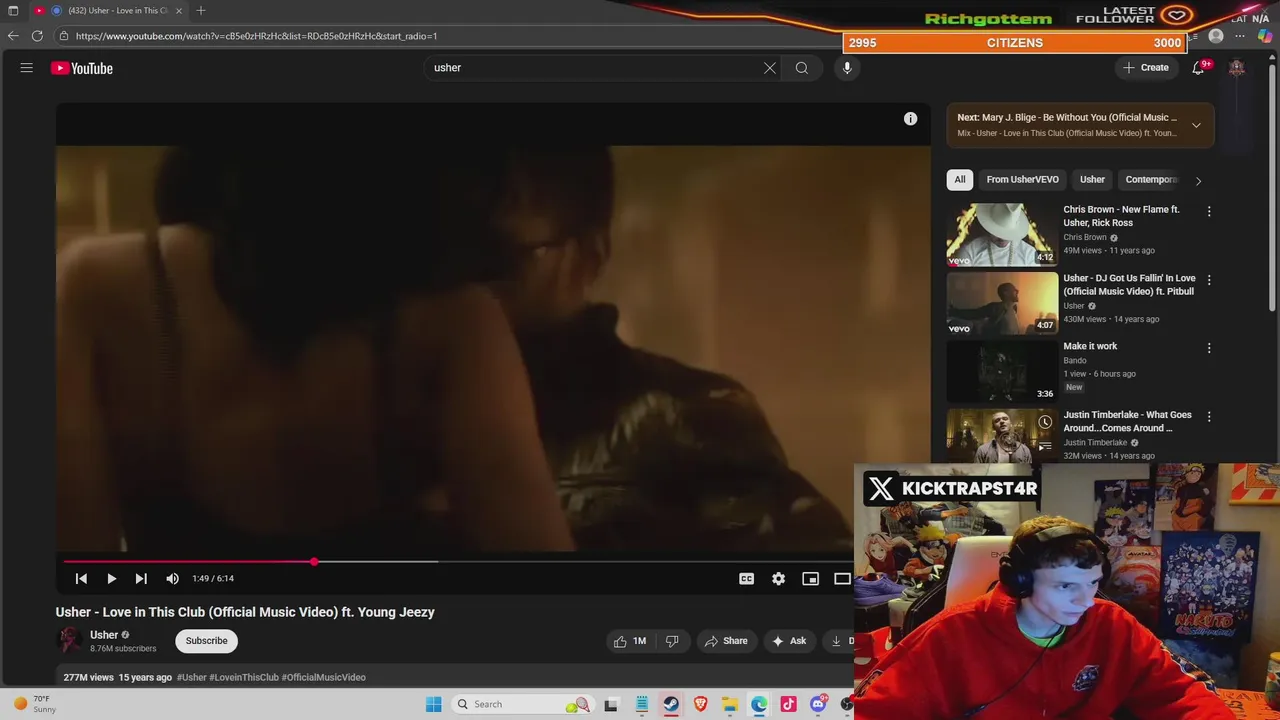This screenshot has width=1280, height=720.
Task: Add Justin Timberlake video to Watch Later
Action: (x=1045, y=422)
